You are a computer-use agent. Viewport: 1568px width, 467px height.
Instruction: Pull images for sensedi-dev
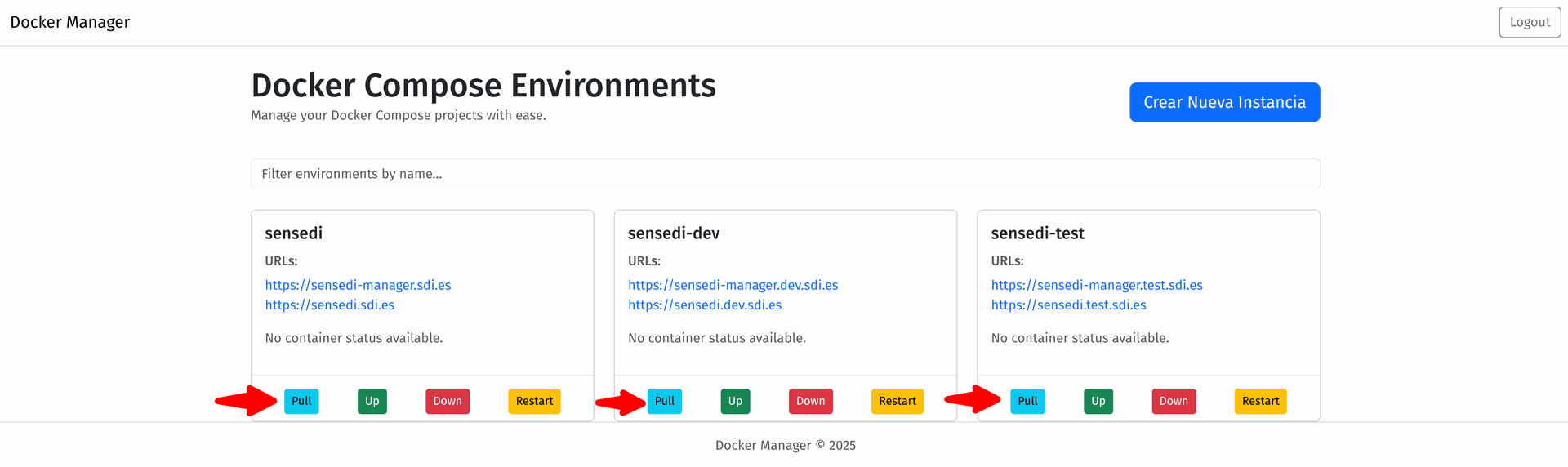coord(664,401)
